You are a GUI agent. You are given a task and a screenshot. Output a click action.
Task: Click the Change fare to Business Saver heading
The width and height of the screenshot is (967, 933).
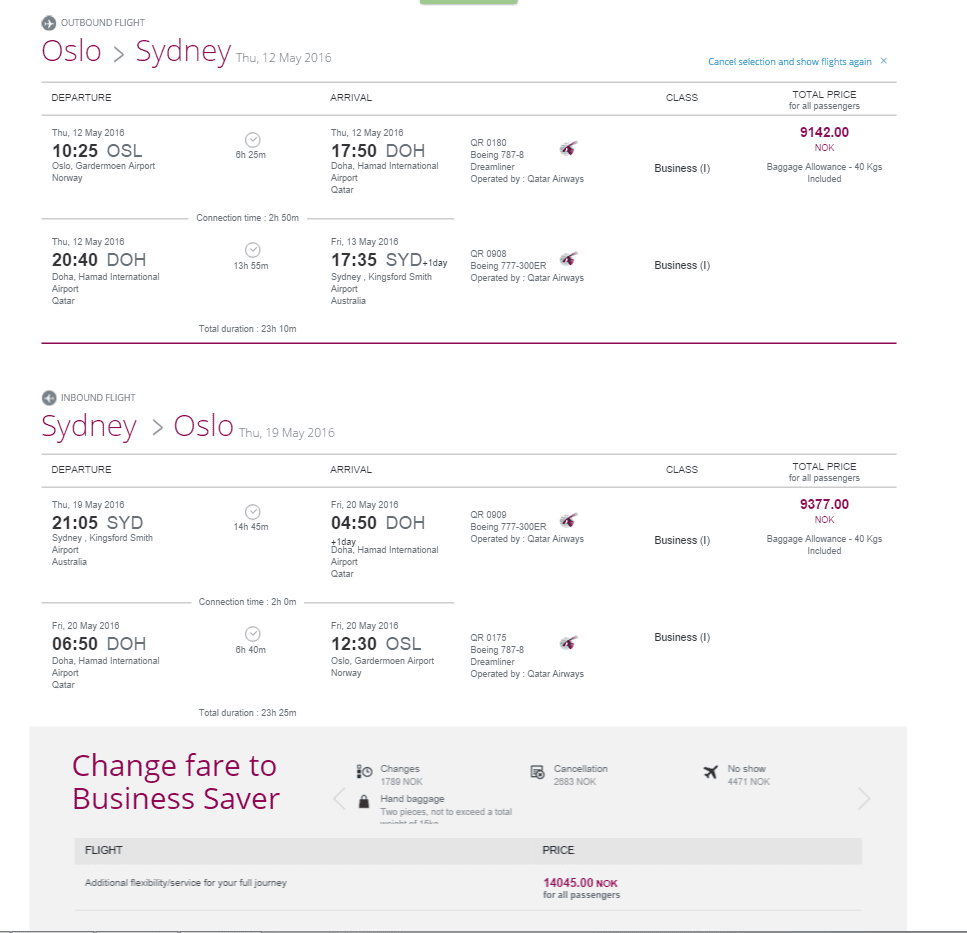click(176, 782)
